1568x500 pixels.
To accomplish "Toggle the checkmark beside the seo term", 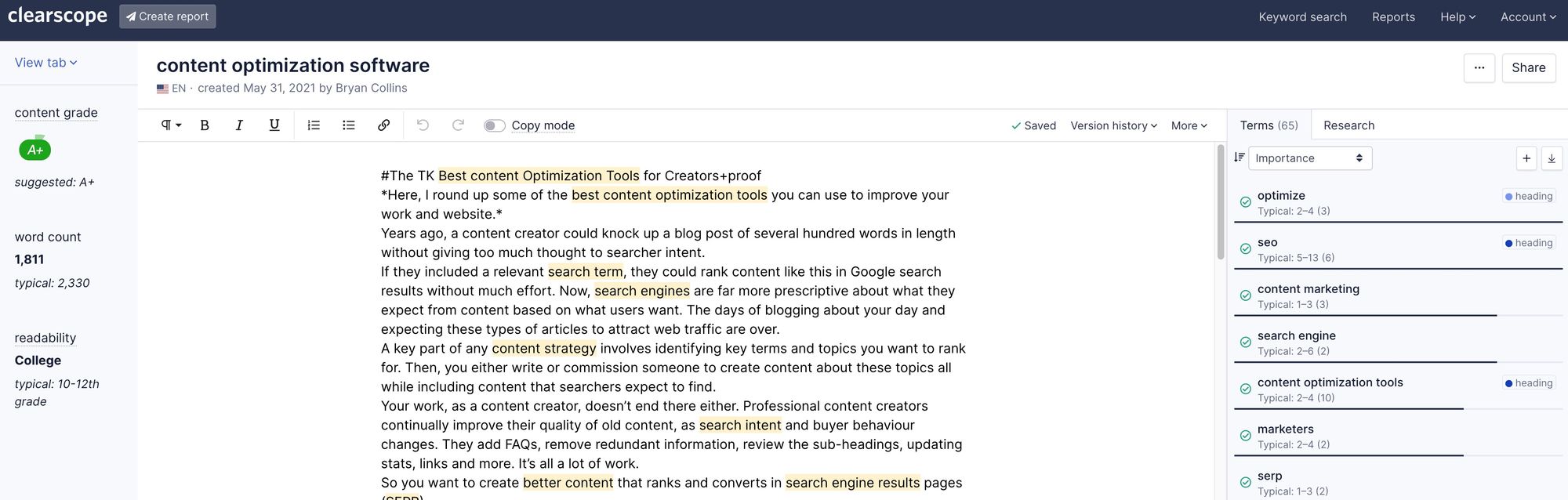I will coord(1245,249).
